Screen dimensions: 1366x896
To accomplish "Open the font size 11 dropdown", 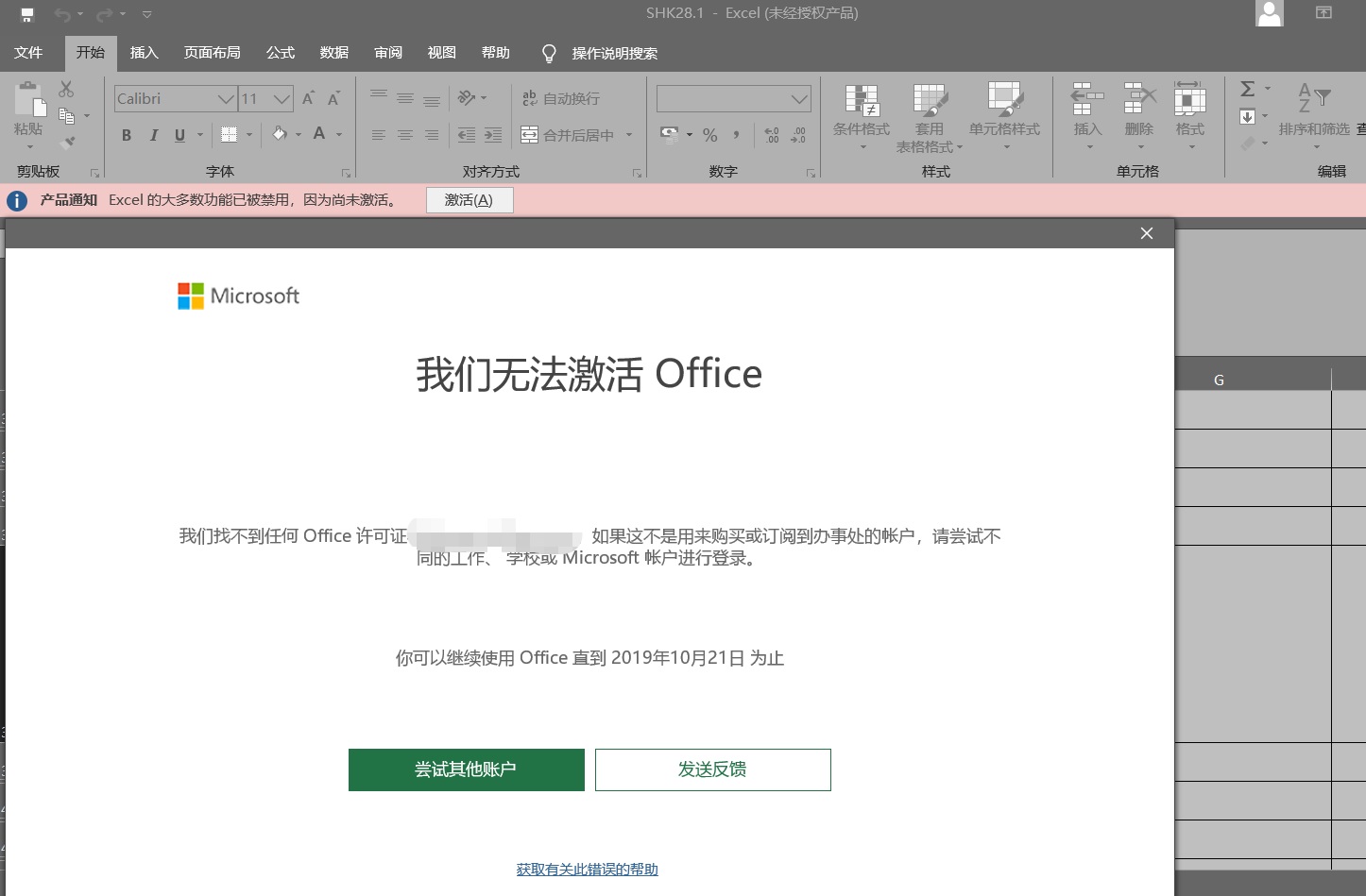I will [x=282, y=98].
